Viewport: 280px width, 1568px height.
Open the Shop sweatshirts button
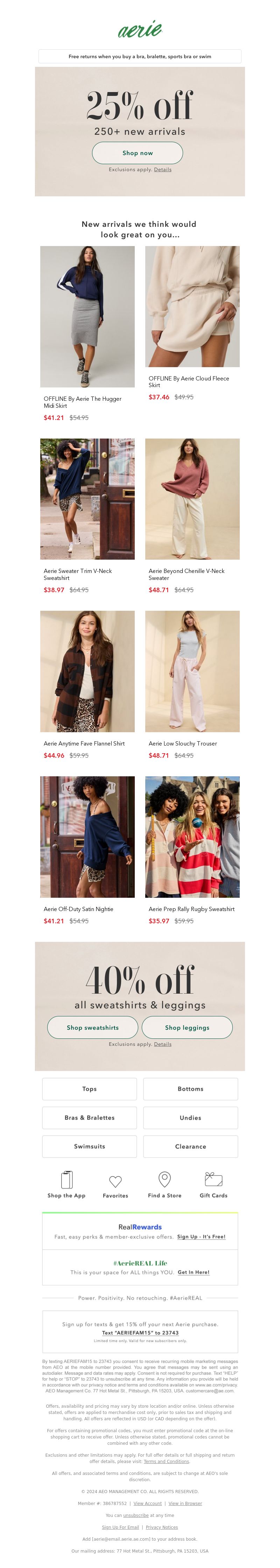pos(92,1027)
